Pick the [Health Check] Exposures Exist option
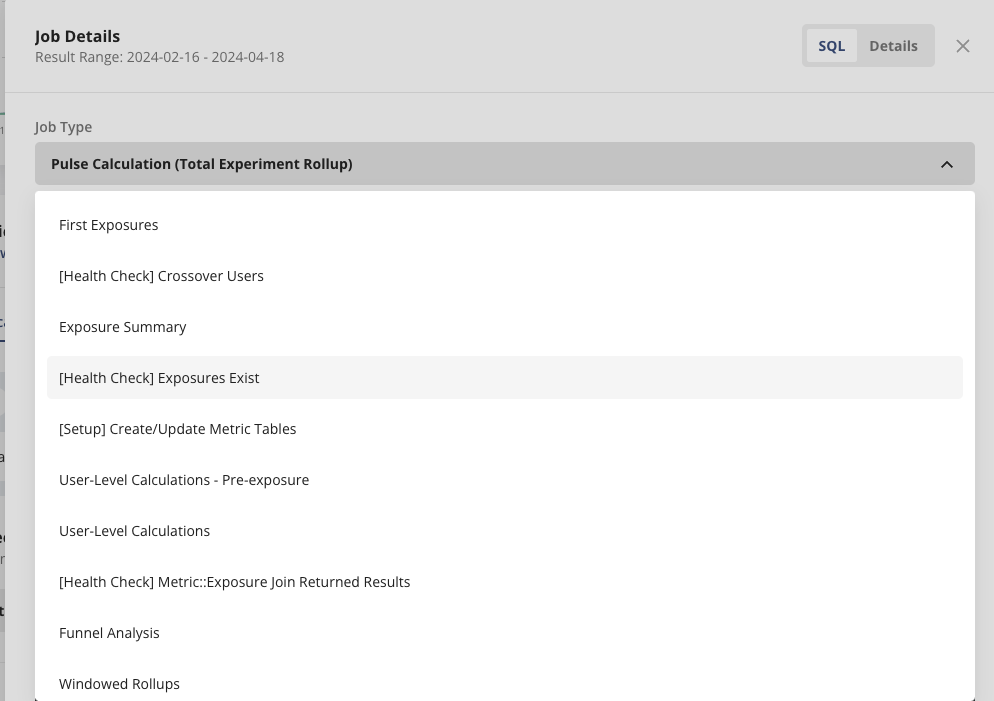This screenshot has height=701, width=994. [159, 378]
